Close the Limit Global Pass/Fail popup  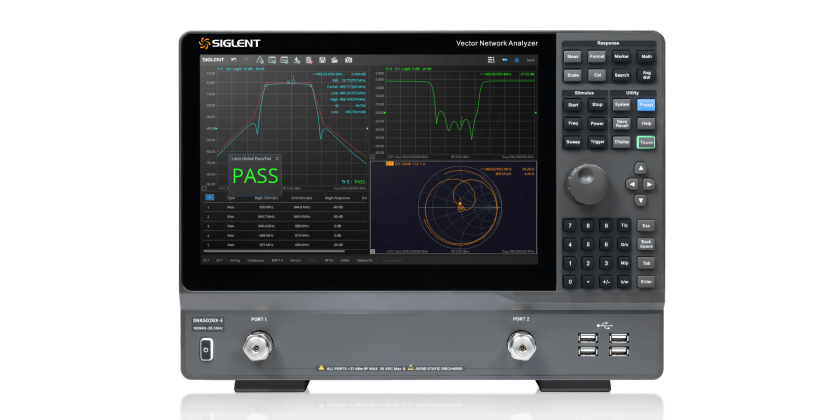[278, 158]
